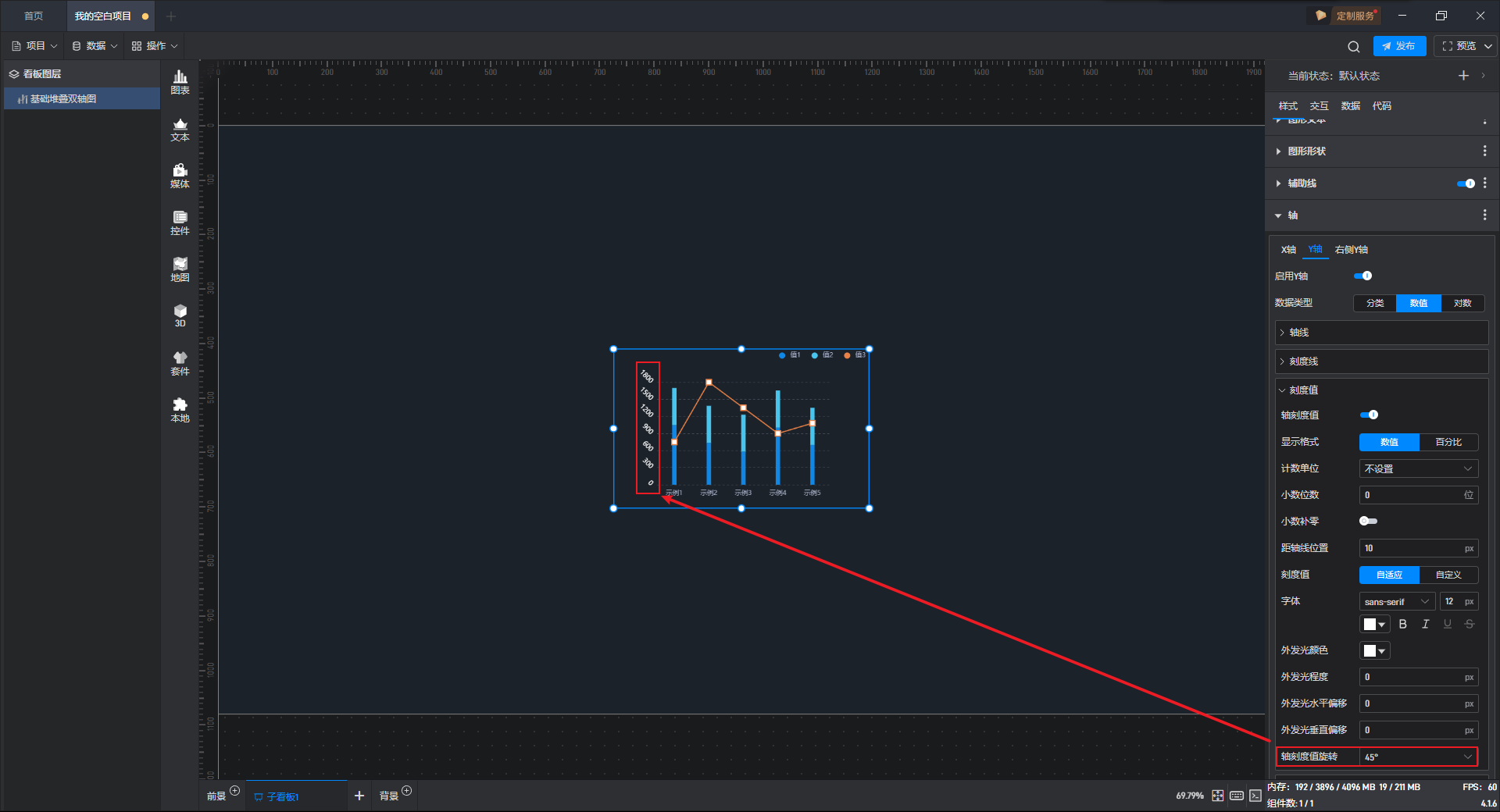
Task: Open the 本地 local components panel
Action: tap(180, 410)
